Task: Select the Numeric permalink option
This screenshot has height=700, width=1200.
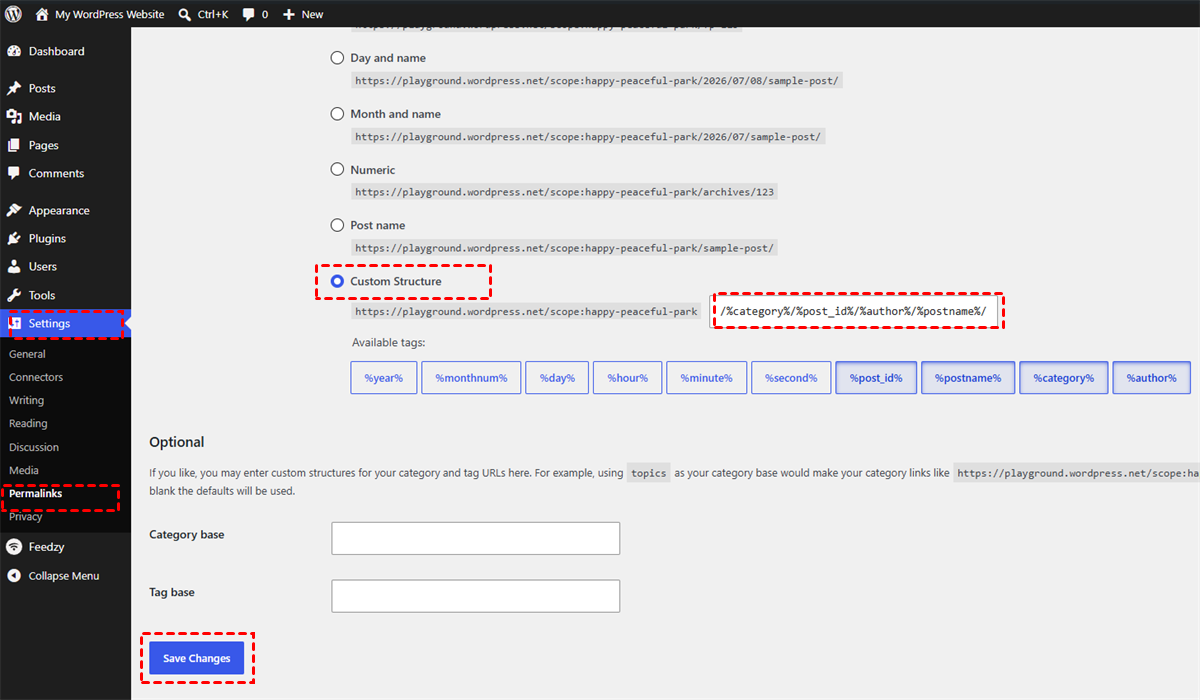Action: tap(338, 169)
